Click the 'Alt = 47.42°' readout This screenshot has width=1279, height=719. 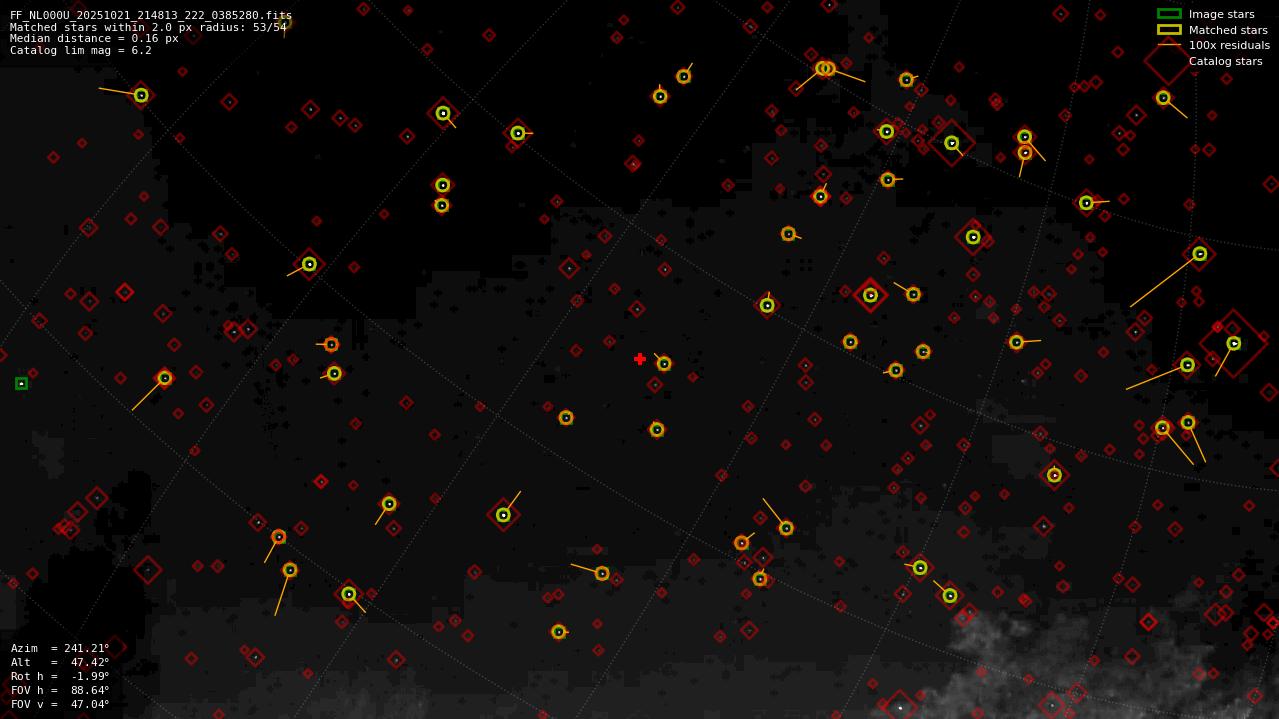(60, 662)
